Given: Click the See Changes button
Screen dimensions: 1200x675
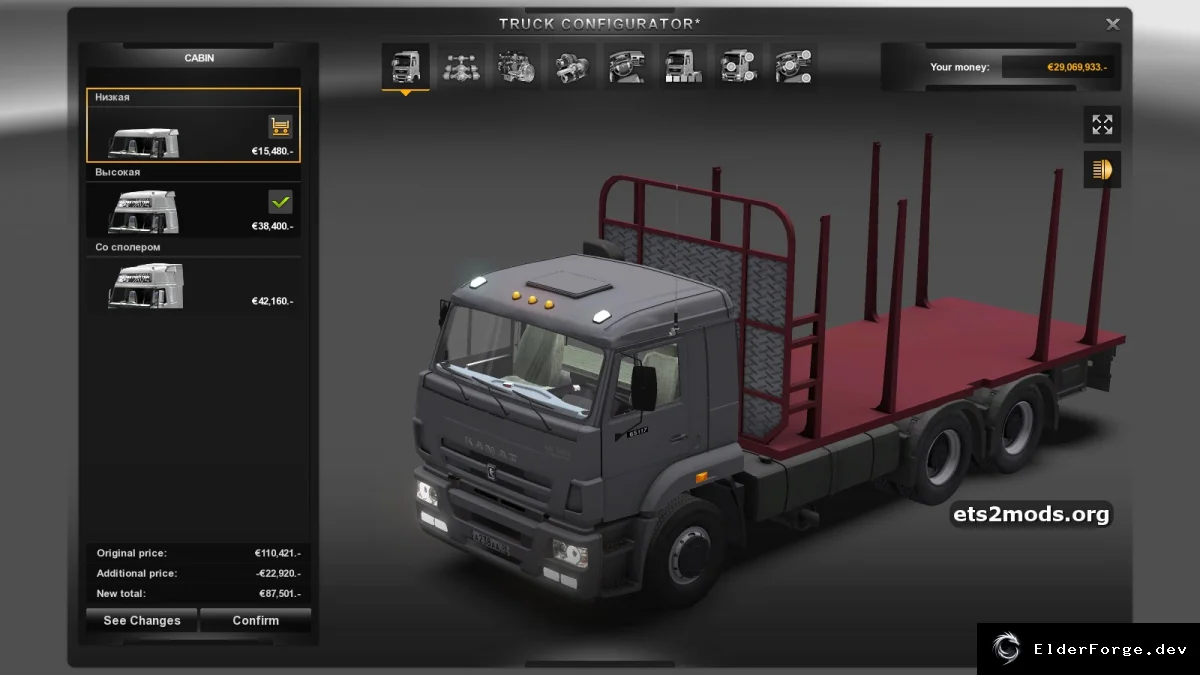Looking at the screenshot, I should point(142,621).
